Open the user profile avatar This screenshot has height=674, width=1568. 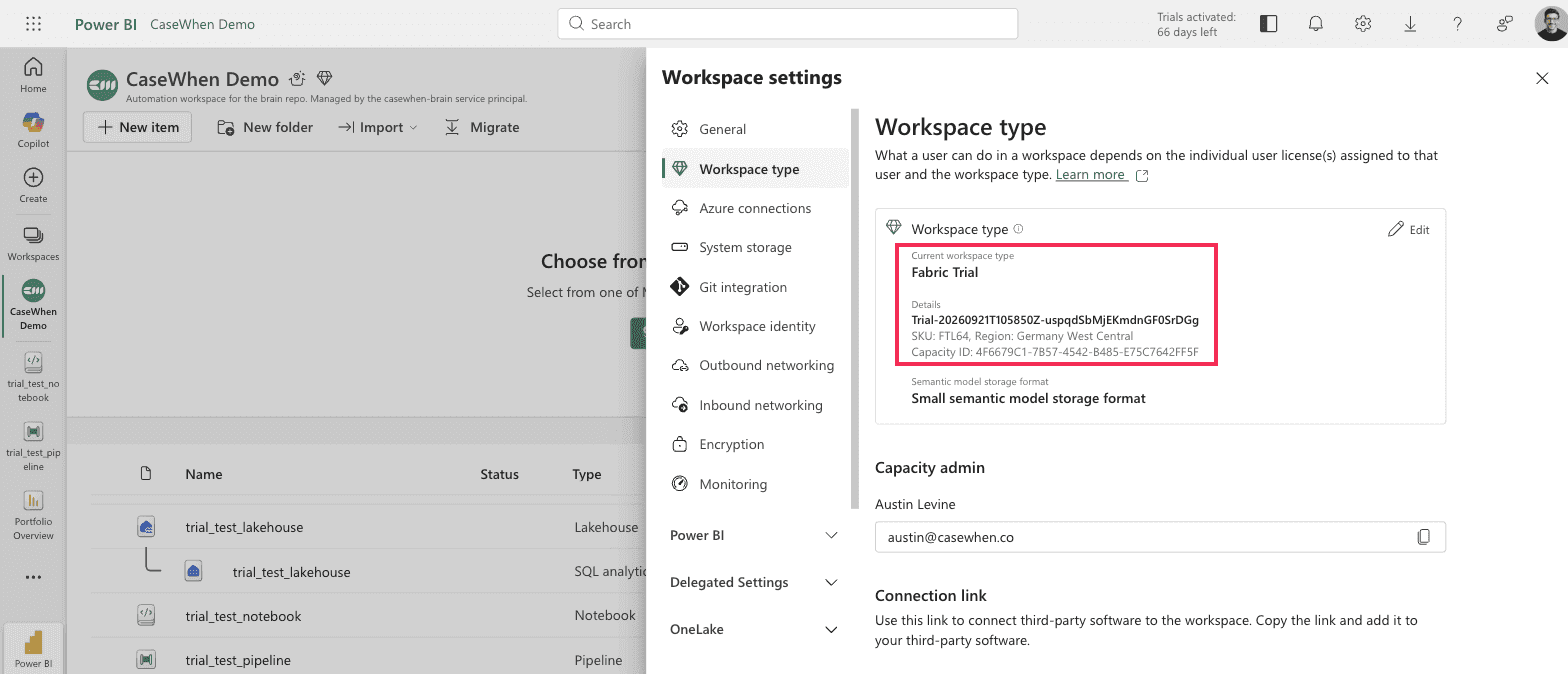(1550, 24)
